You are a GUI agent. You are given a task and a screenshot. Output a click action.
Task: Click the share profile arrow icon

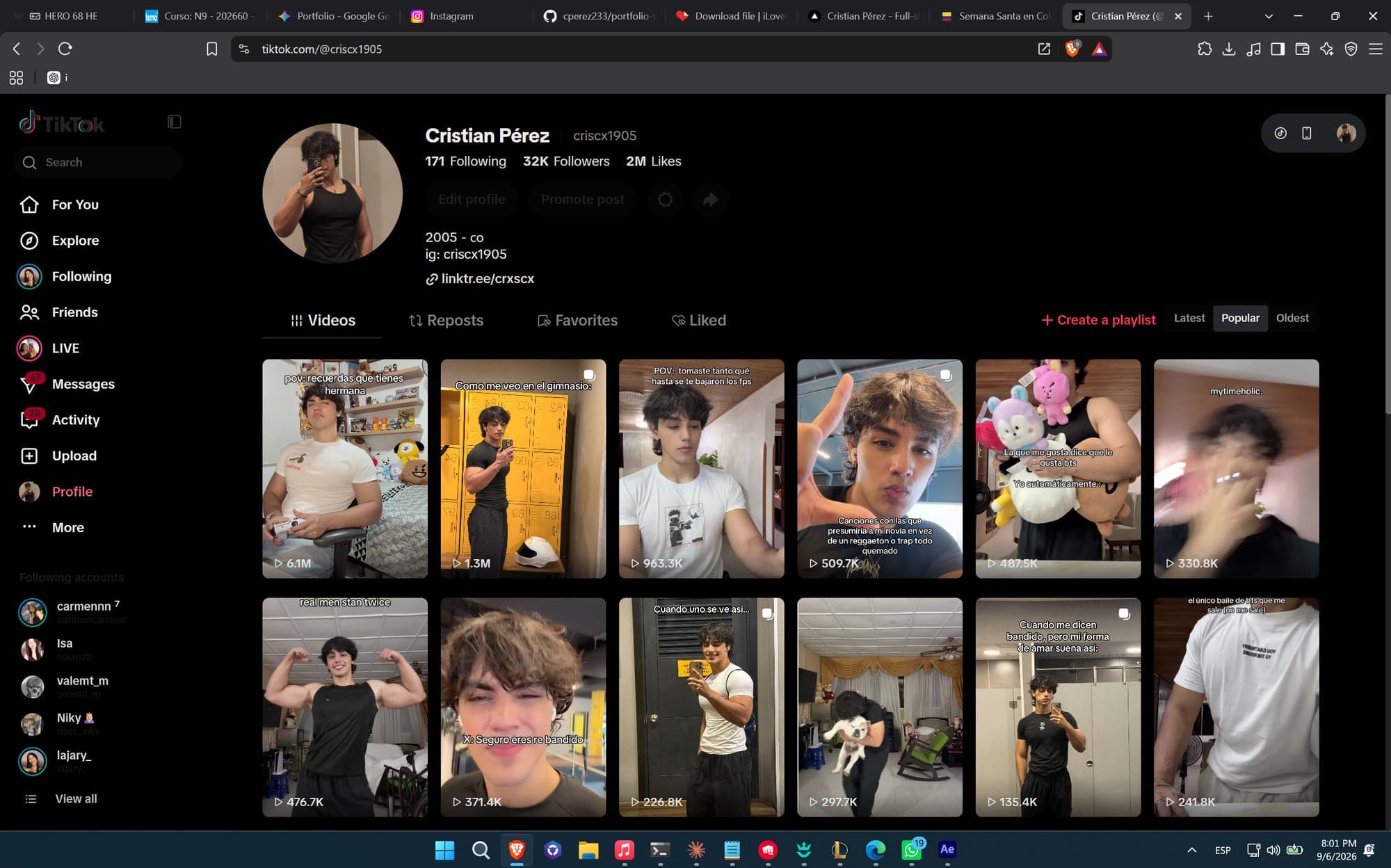pos(710,200)
